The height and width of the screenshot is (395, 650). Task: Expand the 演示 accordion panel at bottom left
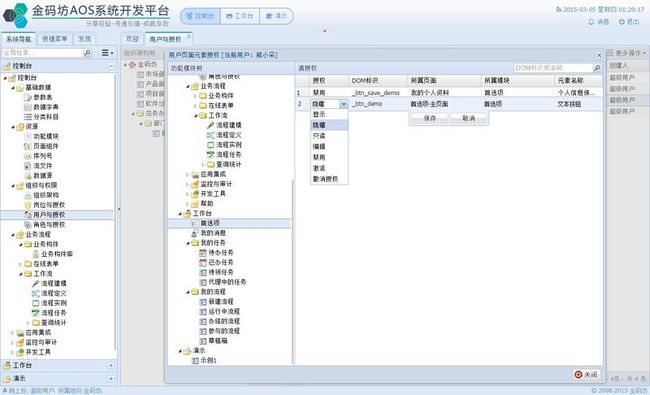click(x=111, y=378)
